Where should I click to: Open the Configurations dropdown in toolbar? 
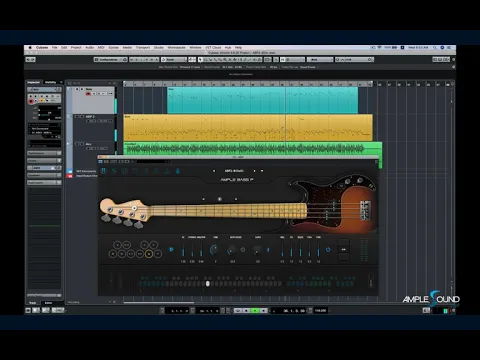pyautogui.click(x=111, y=60)
